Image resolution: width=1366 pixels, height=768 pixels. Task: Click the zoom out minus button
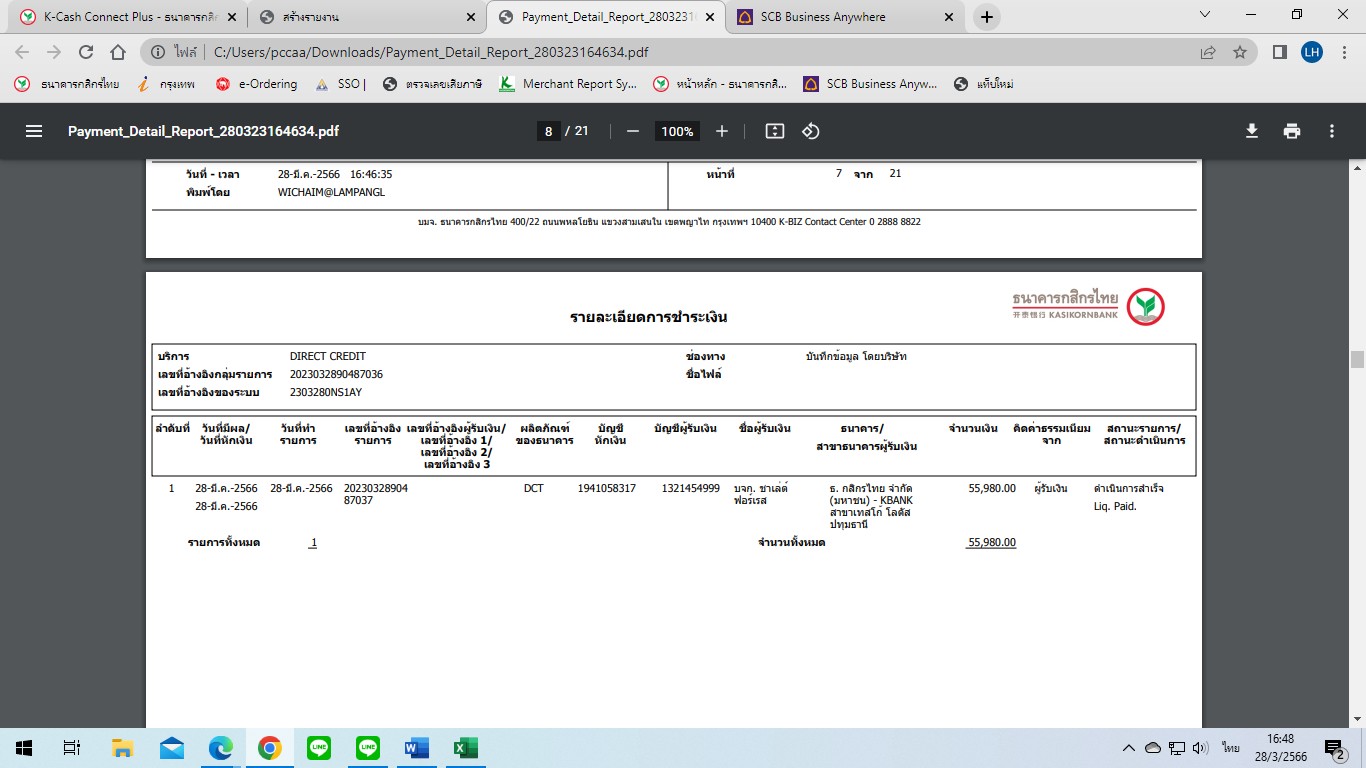632,131
